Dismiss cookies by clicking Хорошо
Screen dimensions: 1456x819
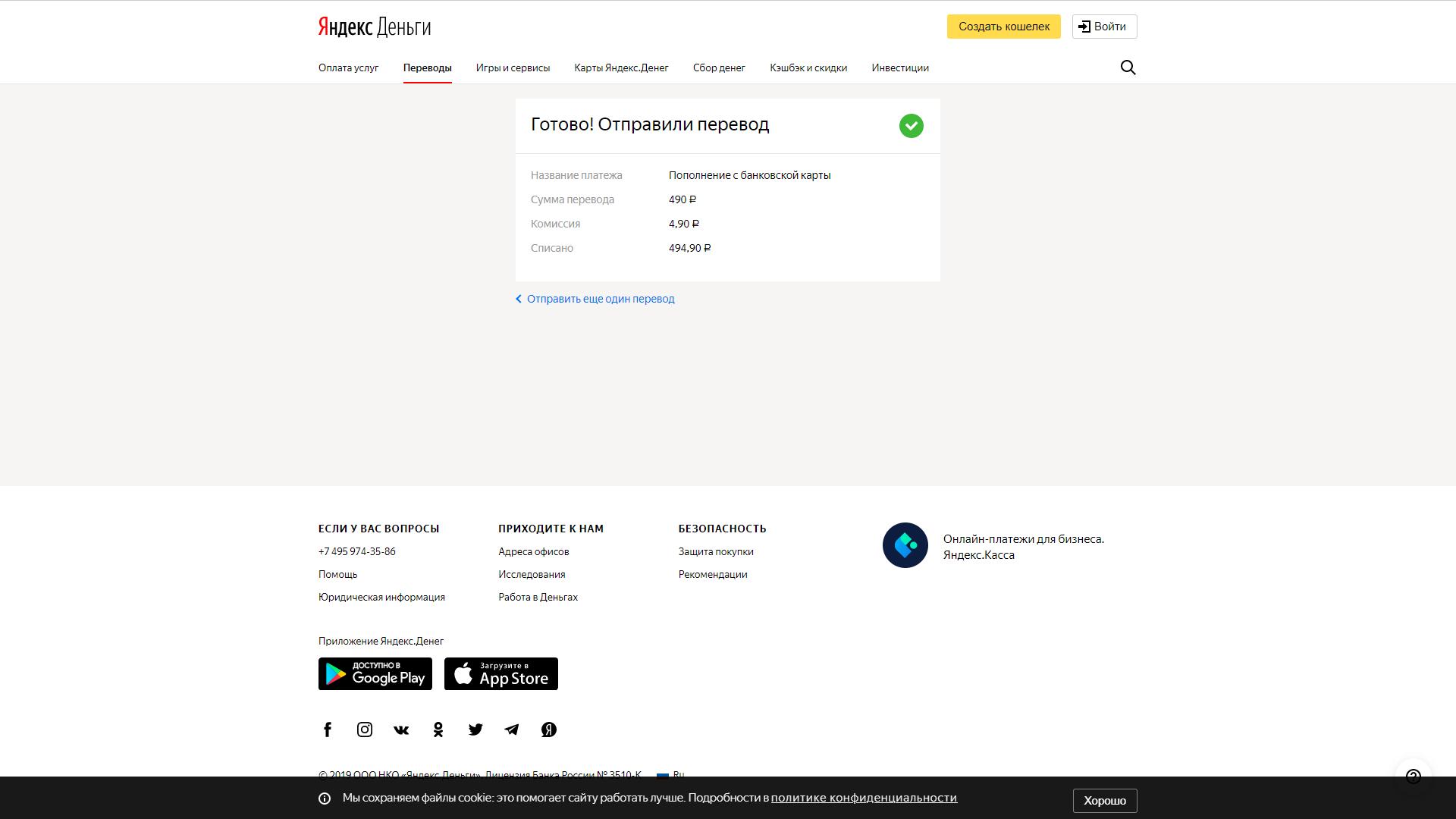(x=1104, y=800)
